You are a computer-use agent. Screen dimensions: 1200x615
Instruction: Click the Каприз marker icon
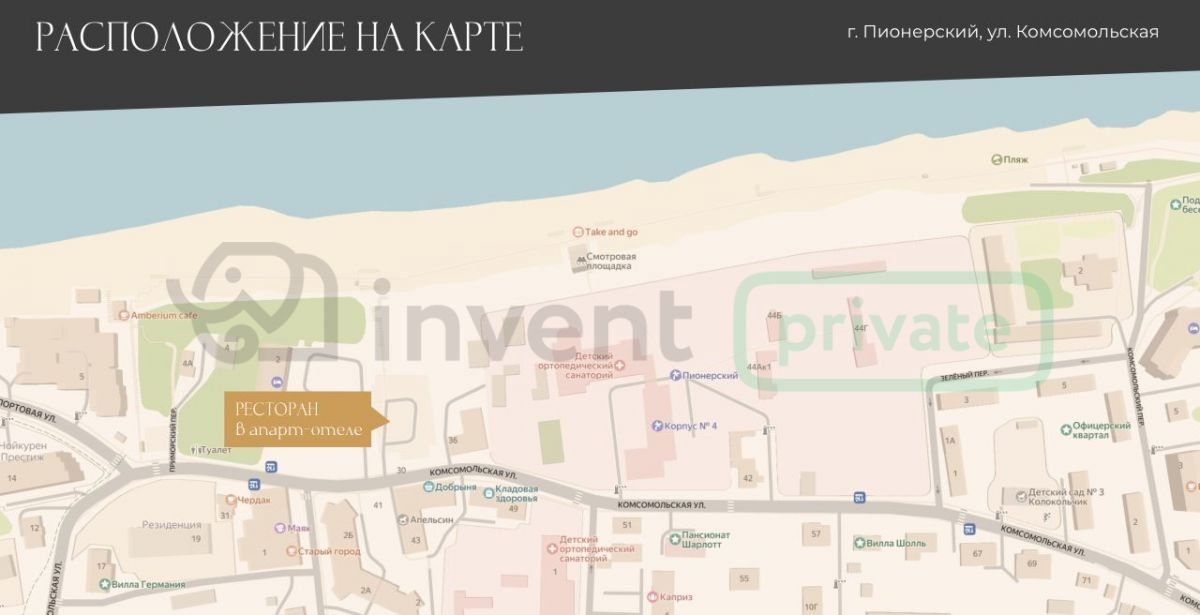(x=652, y=597)
